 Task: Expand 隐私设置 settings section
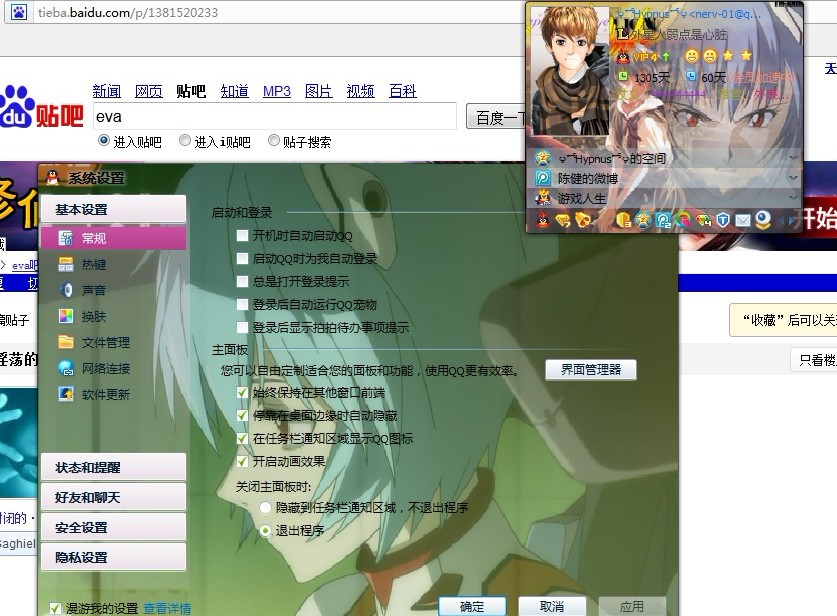pos(113,557)
